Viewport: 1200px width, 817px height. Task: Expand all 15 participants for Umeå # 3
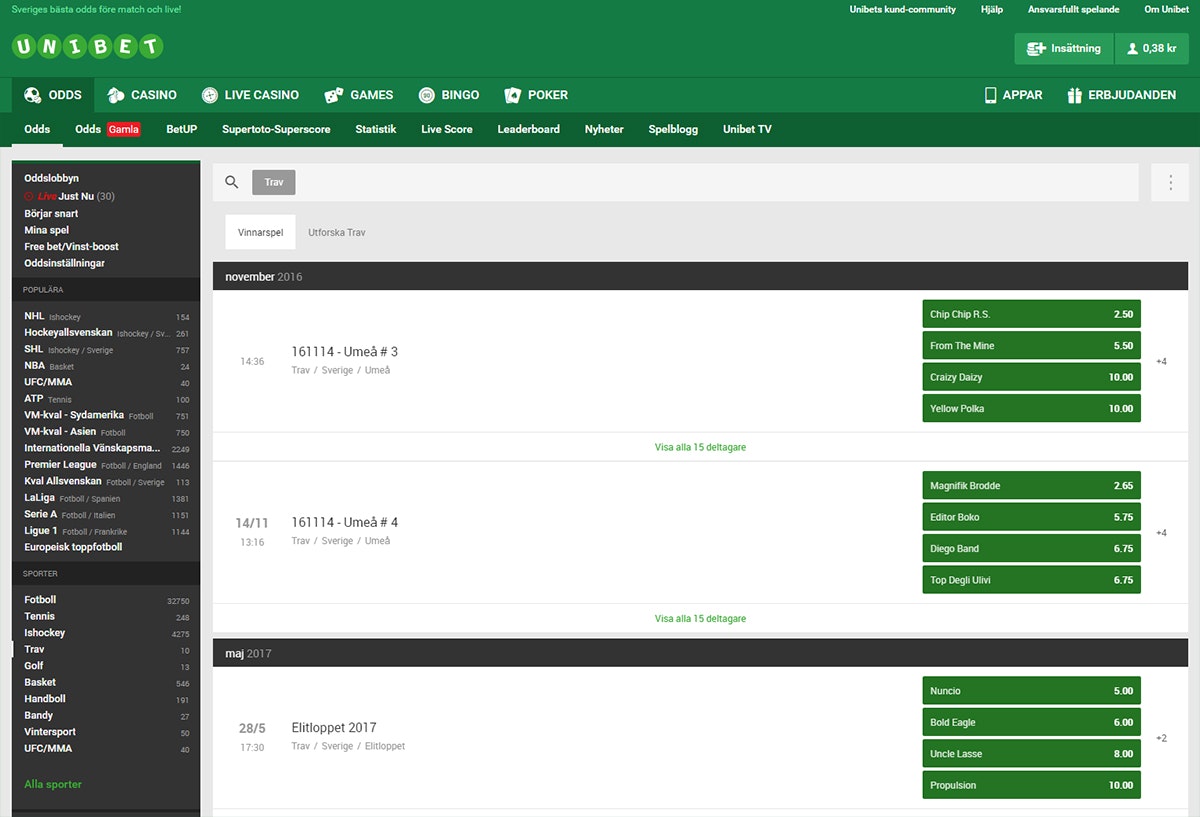coord(700,447)
